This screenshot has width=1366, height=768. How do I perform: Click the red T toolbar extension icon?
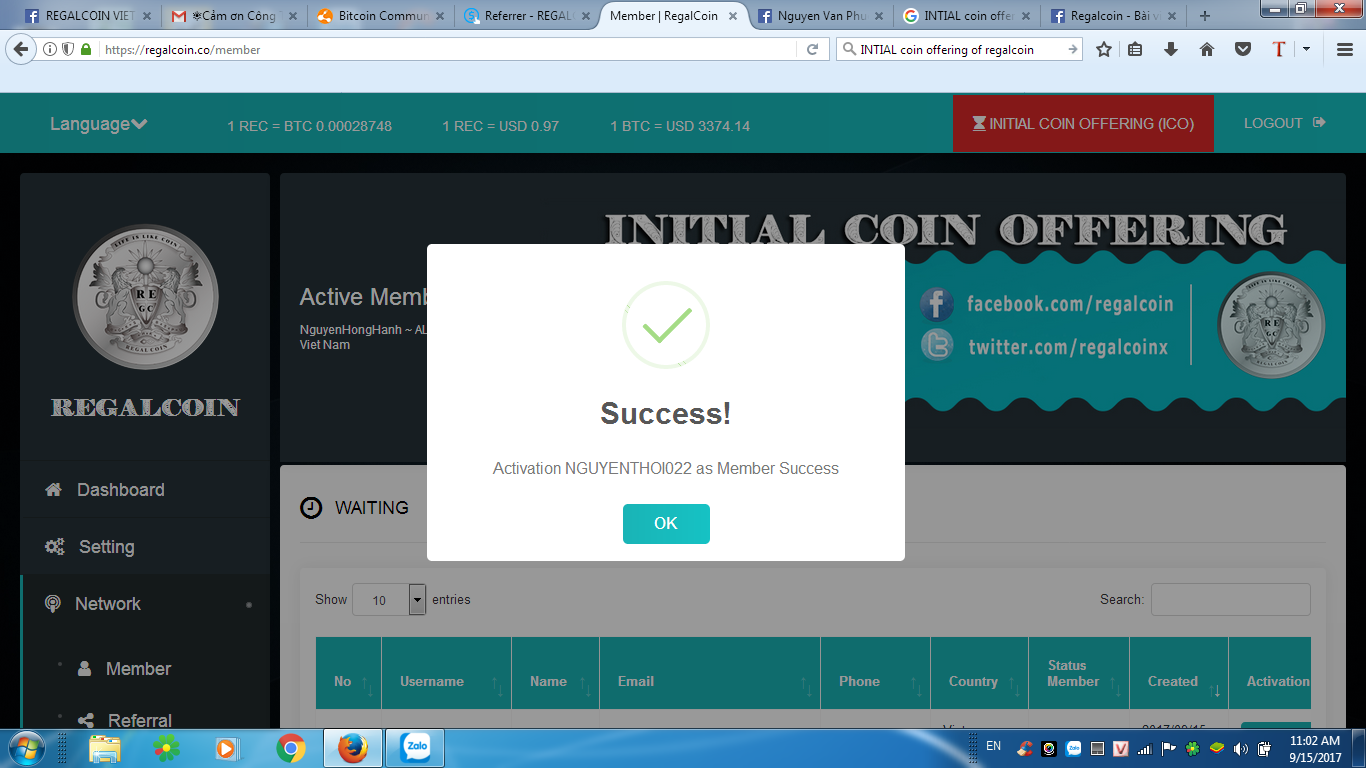coord(1279,49)
